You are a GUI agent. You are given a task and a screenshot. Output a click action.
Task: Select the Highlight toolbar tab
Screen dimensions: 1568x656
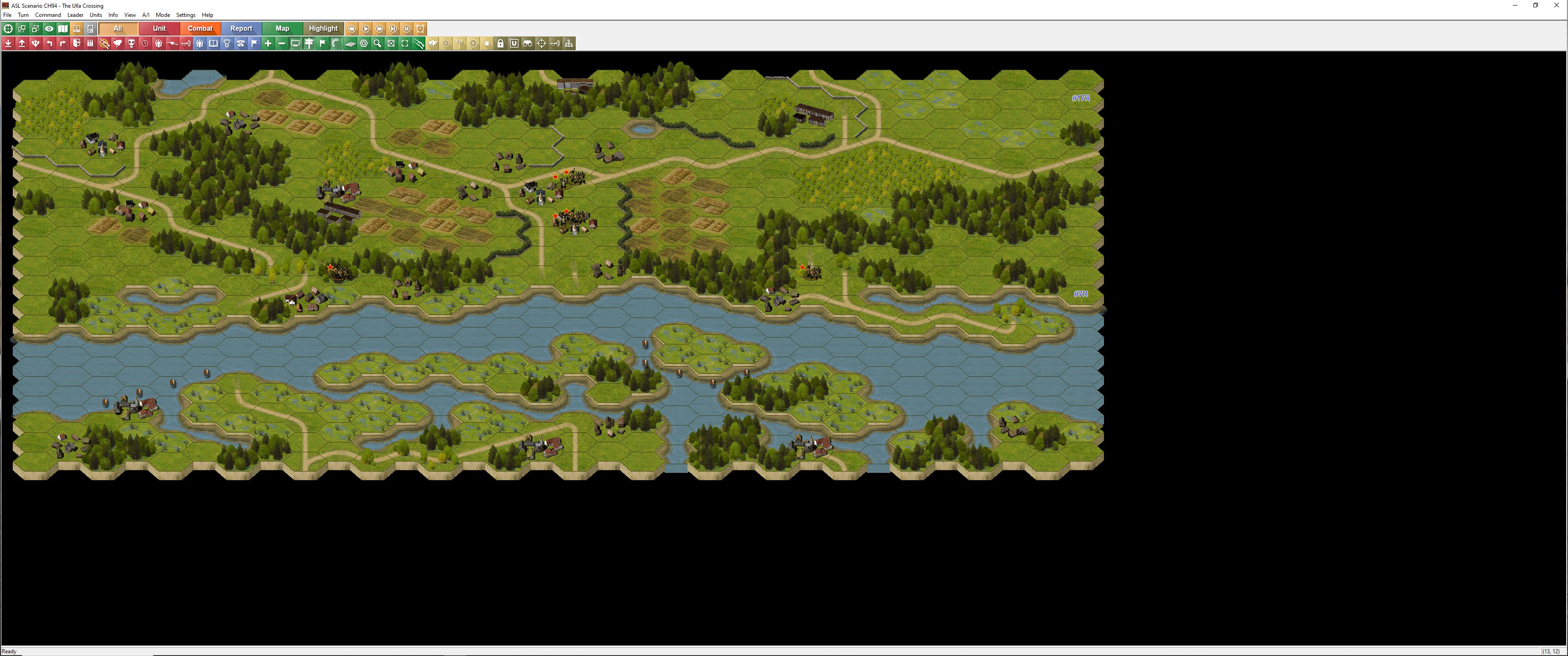point(323,29)
